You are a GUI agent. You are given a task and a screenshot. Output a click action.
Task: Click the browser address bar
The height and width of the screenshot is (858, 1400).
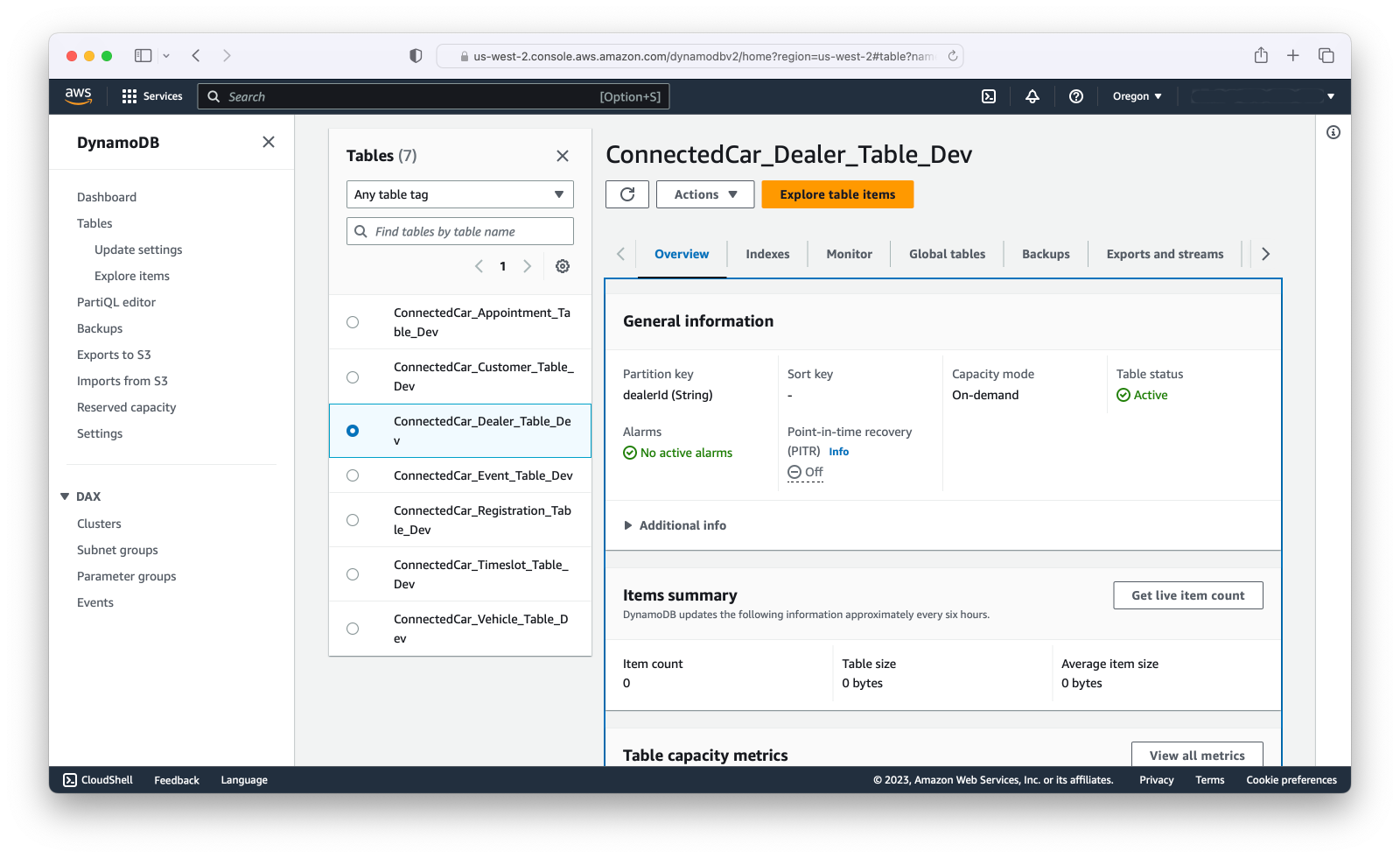(x=700, y=56)
